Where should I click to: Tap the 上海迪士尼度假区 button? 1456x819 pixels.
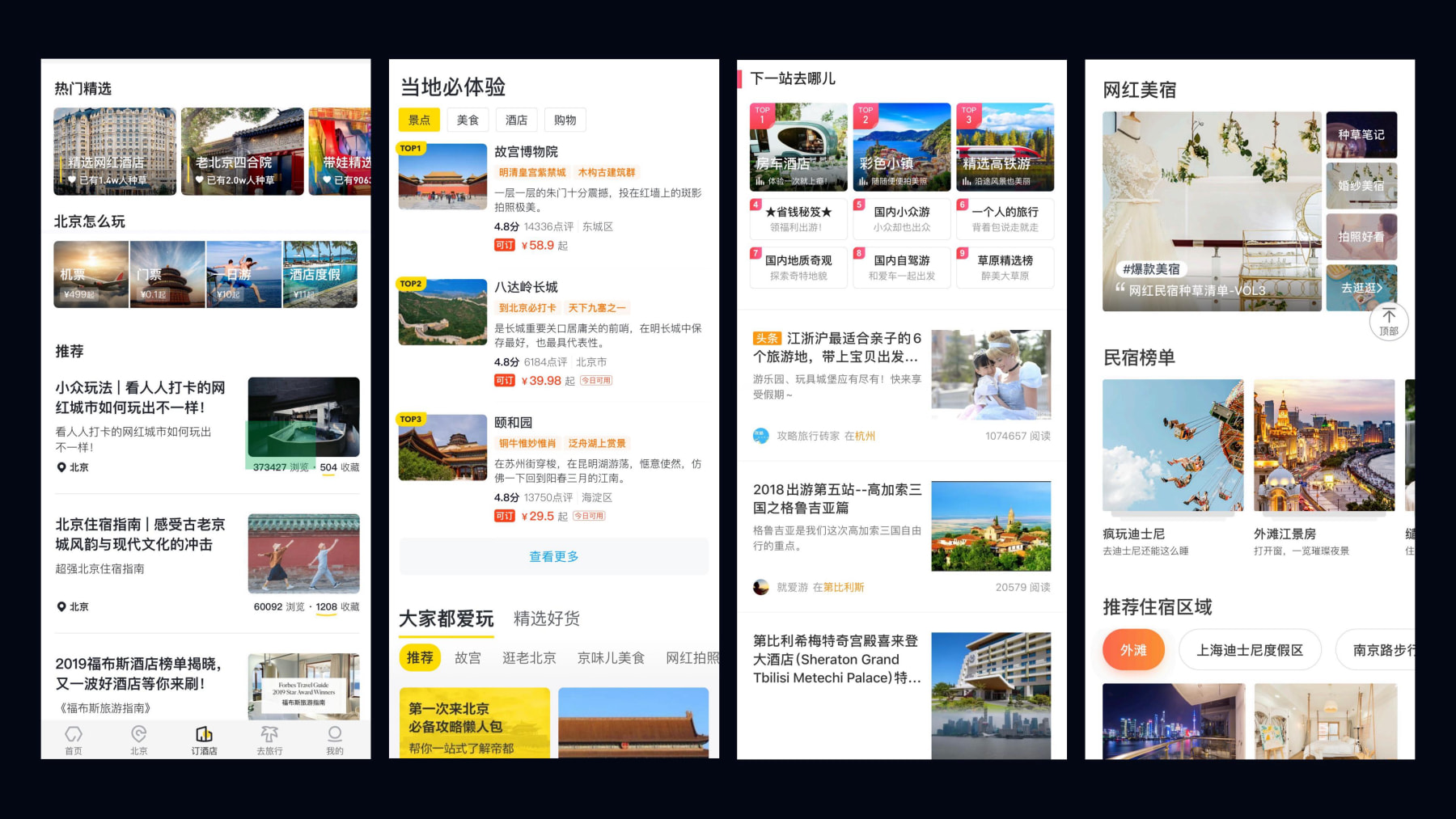point(1250,649)
